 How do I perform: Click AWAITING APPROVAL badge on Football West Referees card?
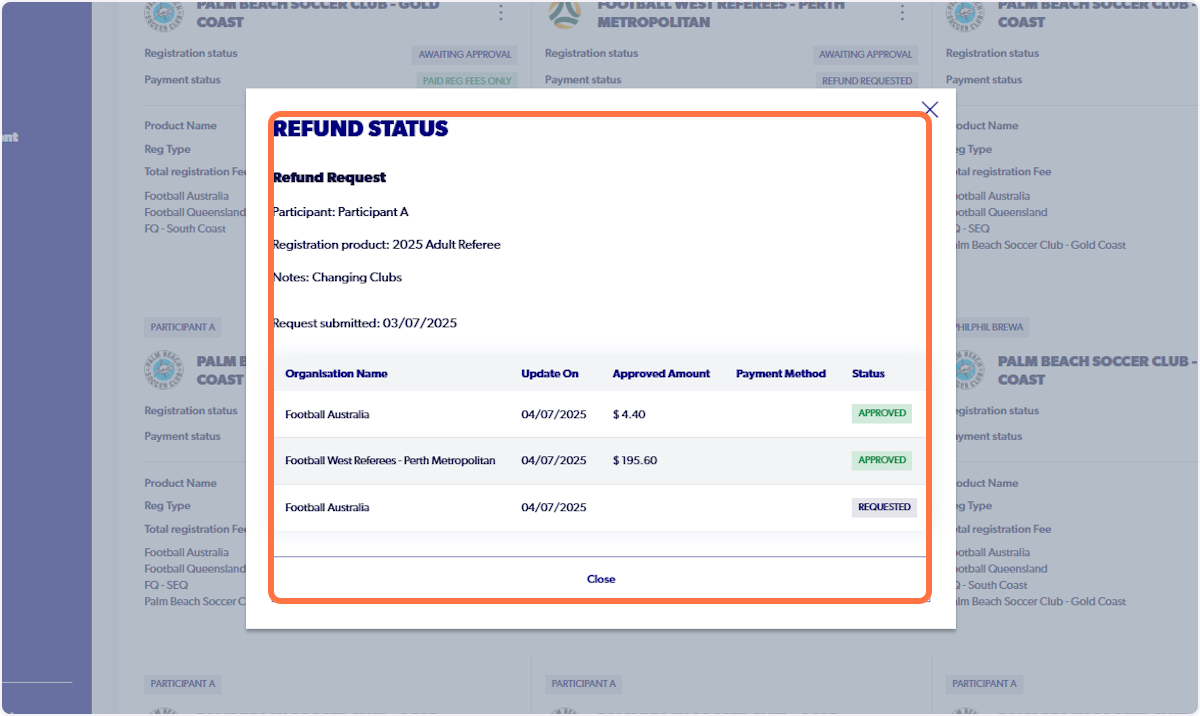point(866,55)
